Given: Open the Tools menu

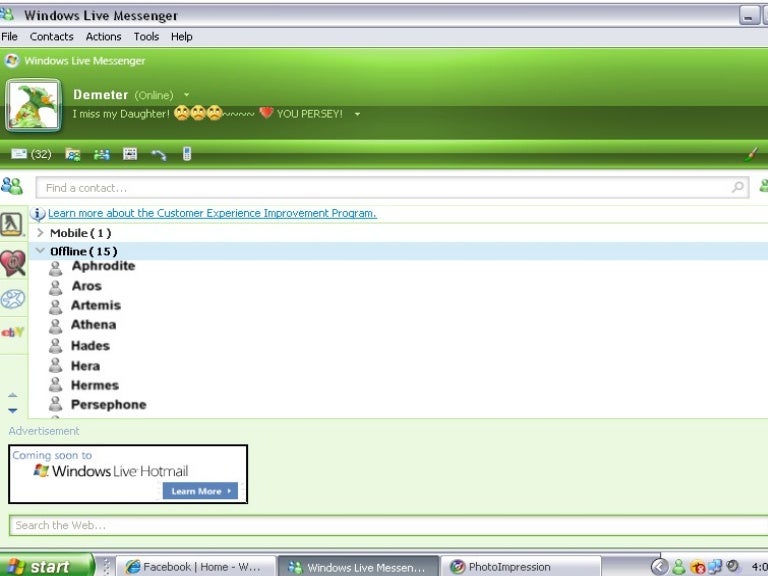Looking at the screenshot, I should click(x=146, y=36).
